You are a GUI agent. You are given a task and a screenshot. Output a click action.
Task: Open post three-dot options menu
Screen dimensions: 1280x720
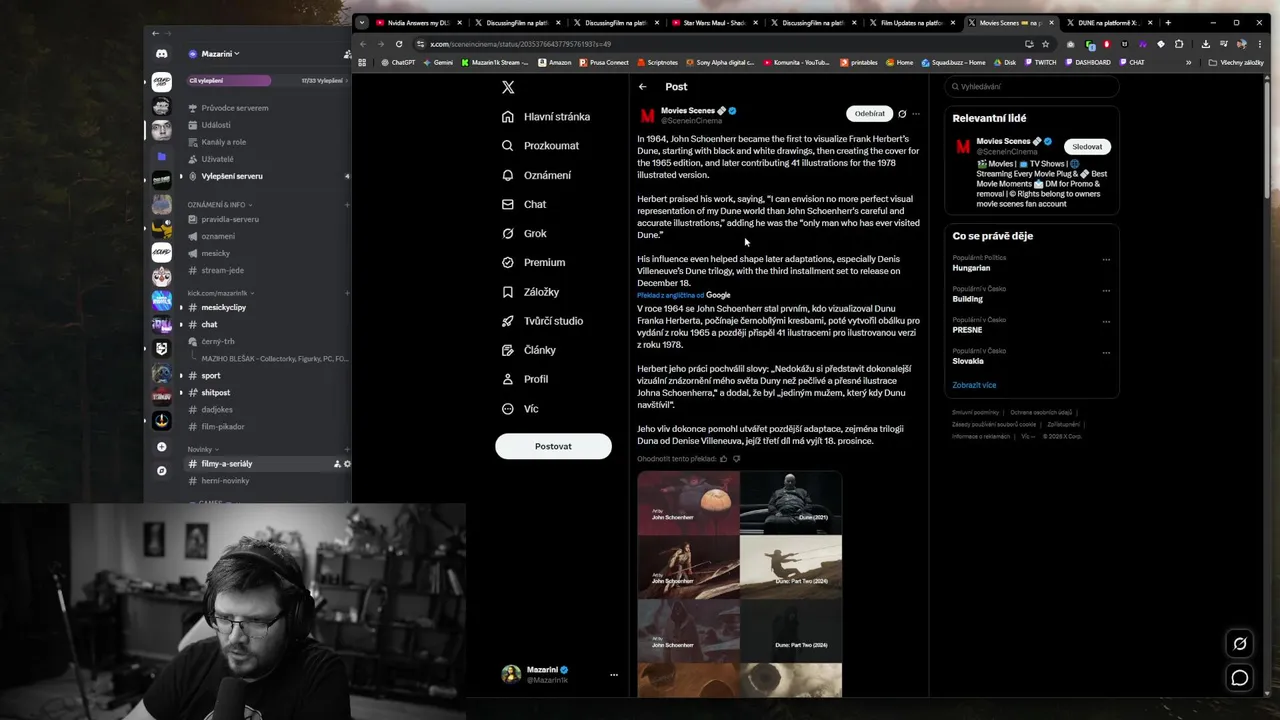tap(916, 114)
